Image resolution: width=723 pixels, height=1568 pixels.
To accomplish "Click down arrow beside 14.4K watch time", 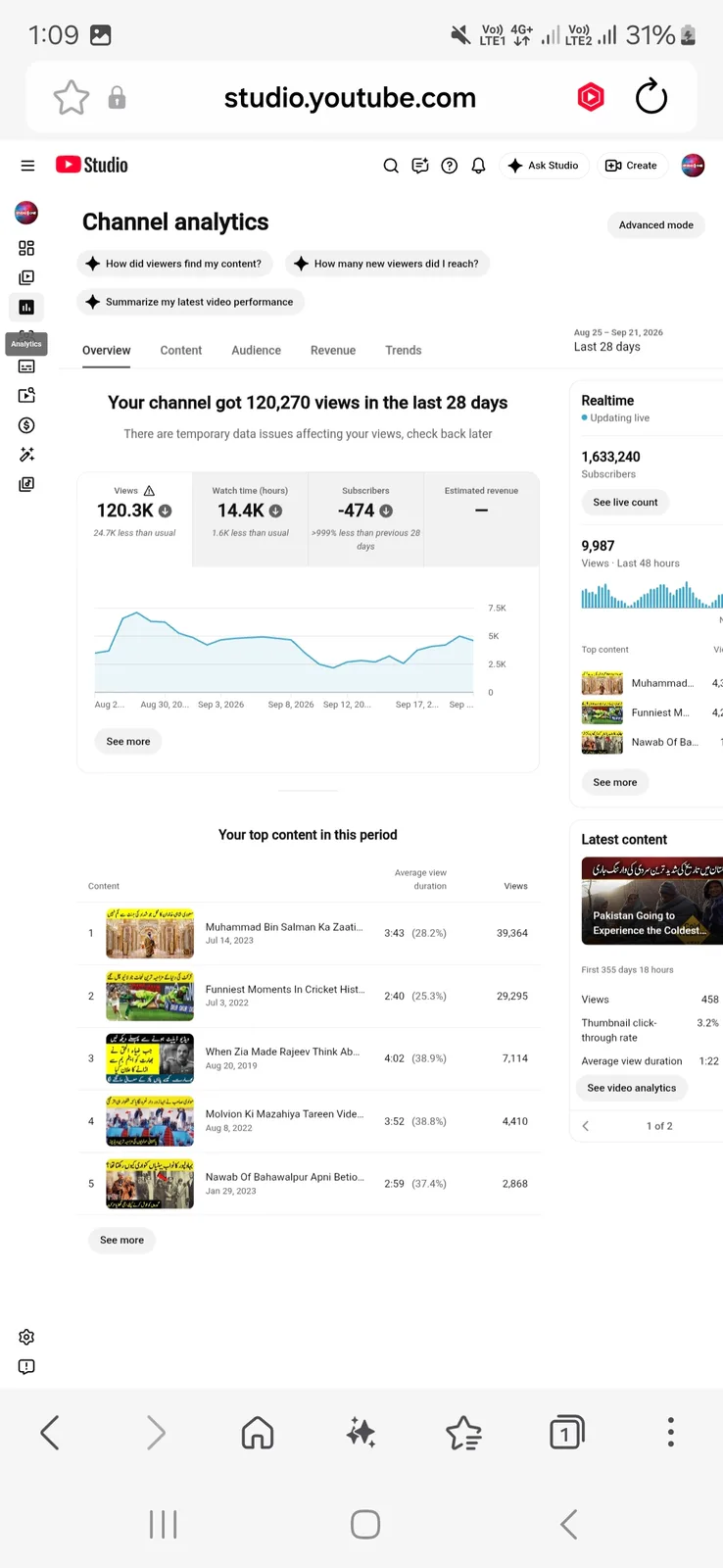I will pos(276,511).
